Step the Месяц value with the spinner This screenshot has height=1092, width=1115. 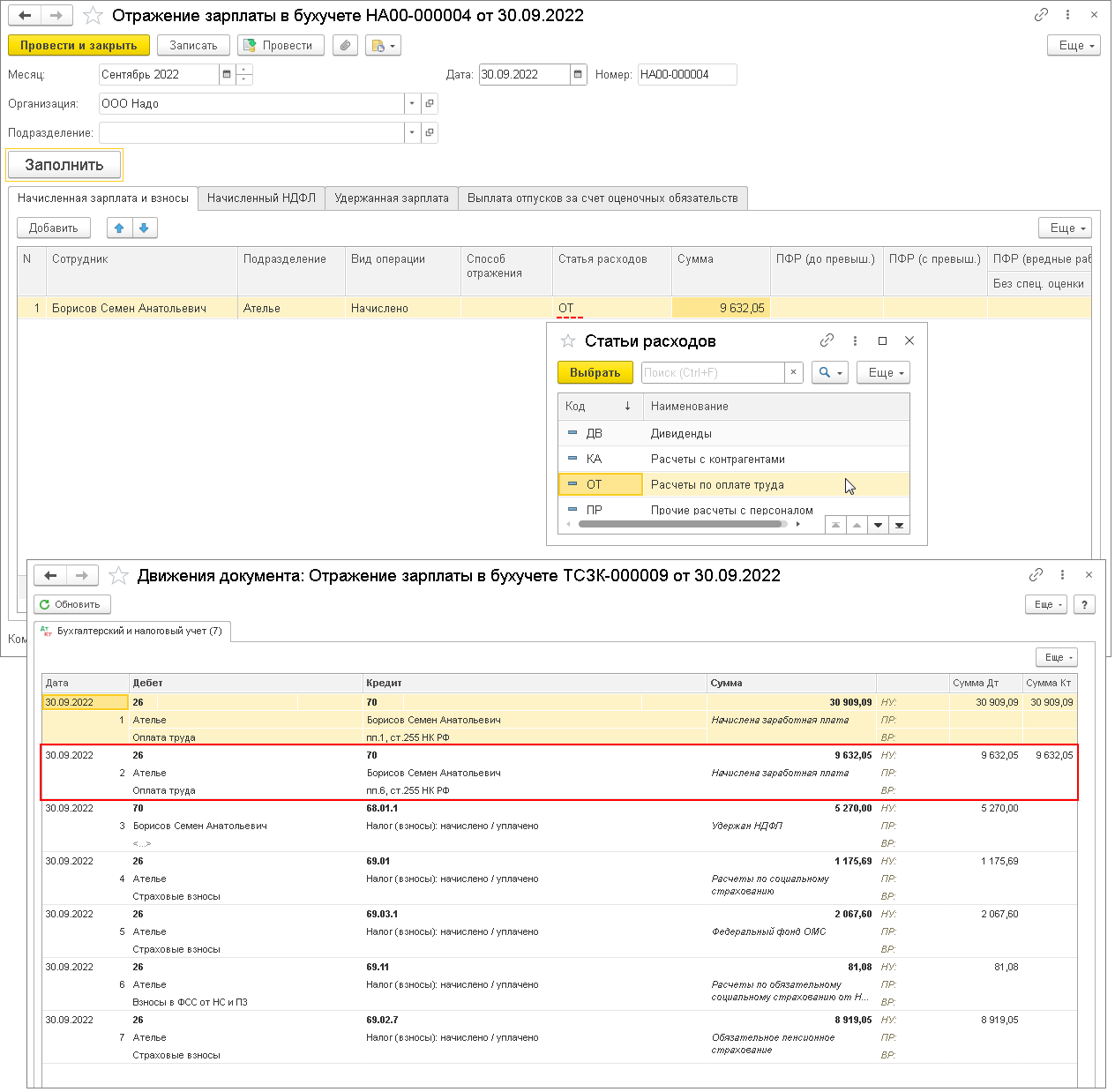click(x=244, y=75)
